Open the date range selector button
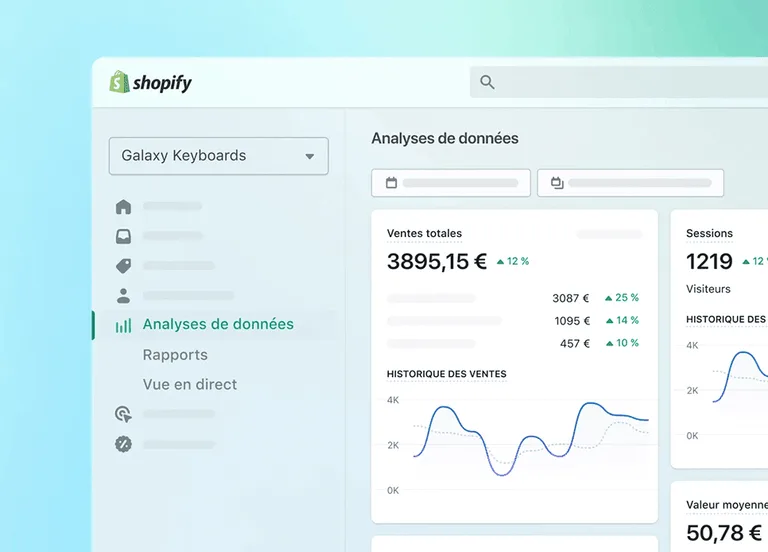This screenshot has width=768, height=552. tap(451, 183)
